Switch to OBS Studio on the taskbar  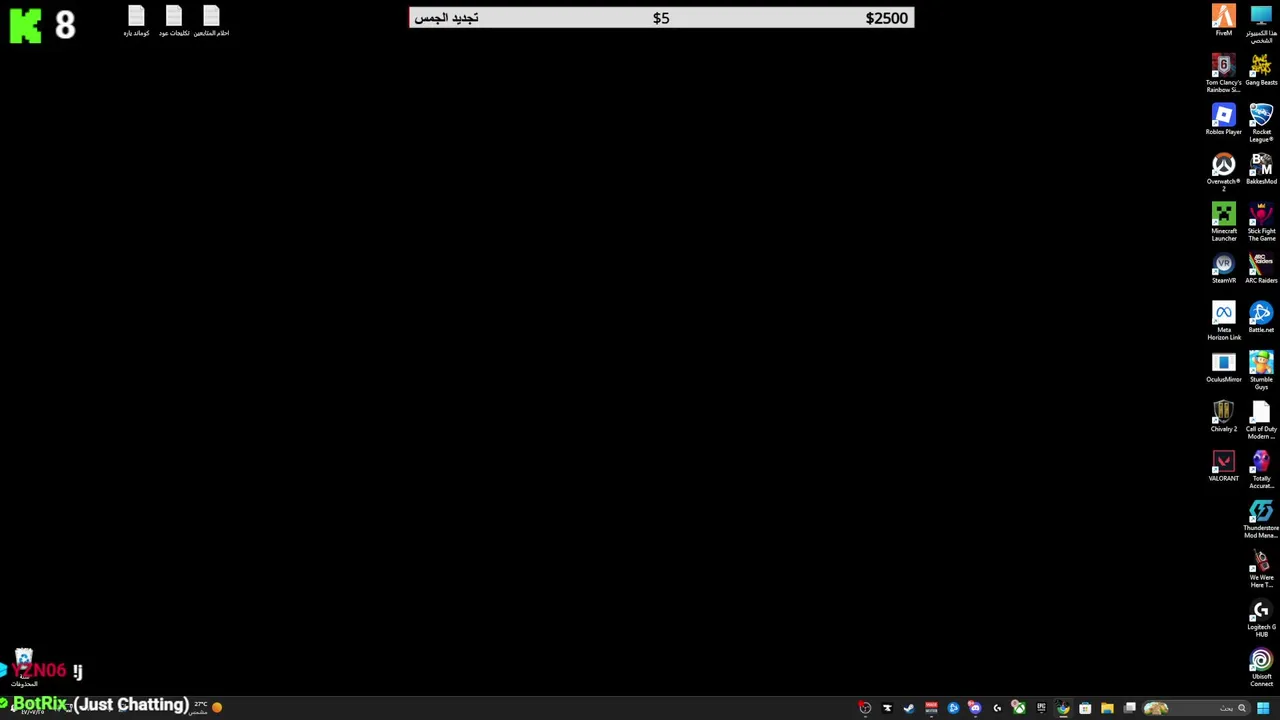tap(865, 708)
